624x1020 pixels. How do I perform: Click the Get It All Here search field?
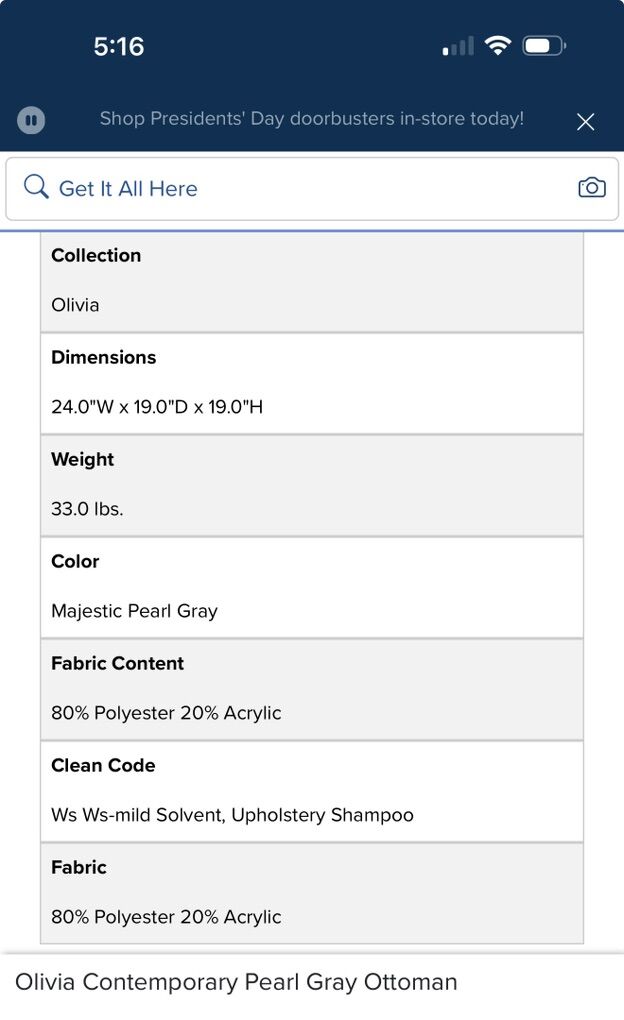[300, 188]
